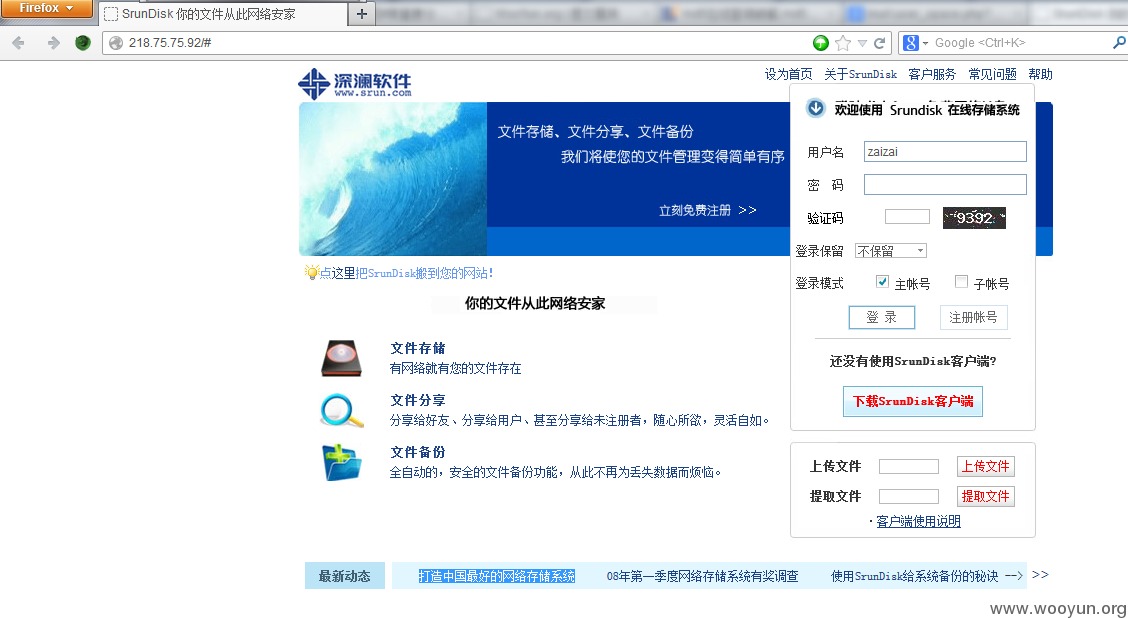The width and height of the screenshot is (1128, 618).
Task: Click the 文件备份 folder icon
Action: point(342,463)
